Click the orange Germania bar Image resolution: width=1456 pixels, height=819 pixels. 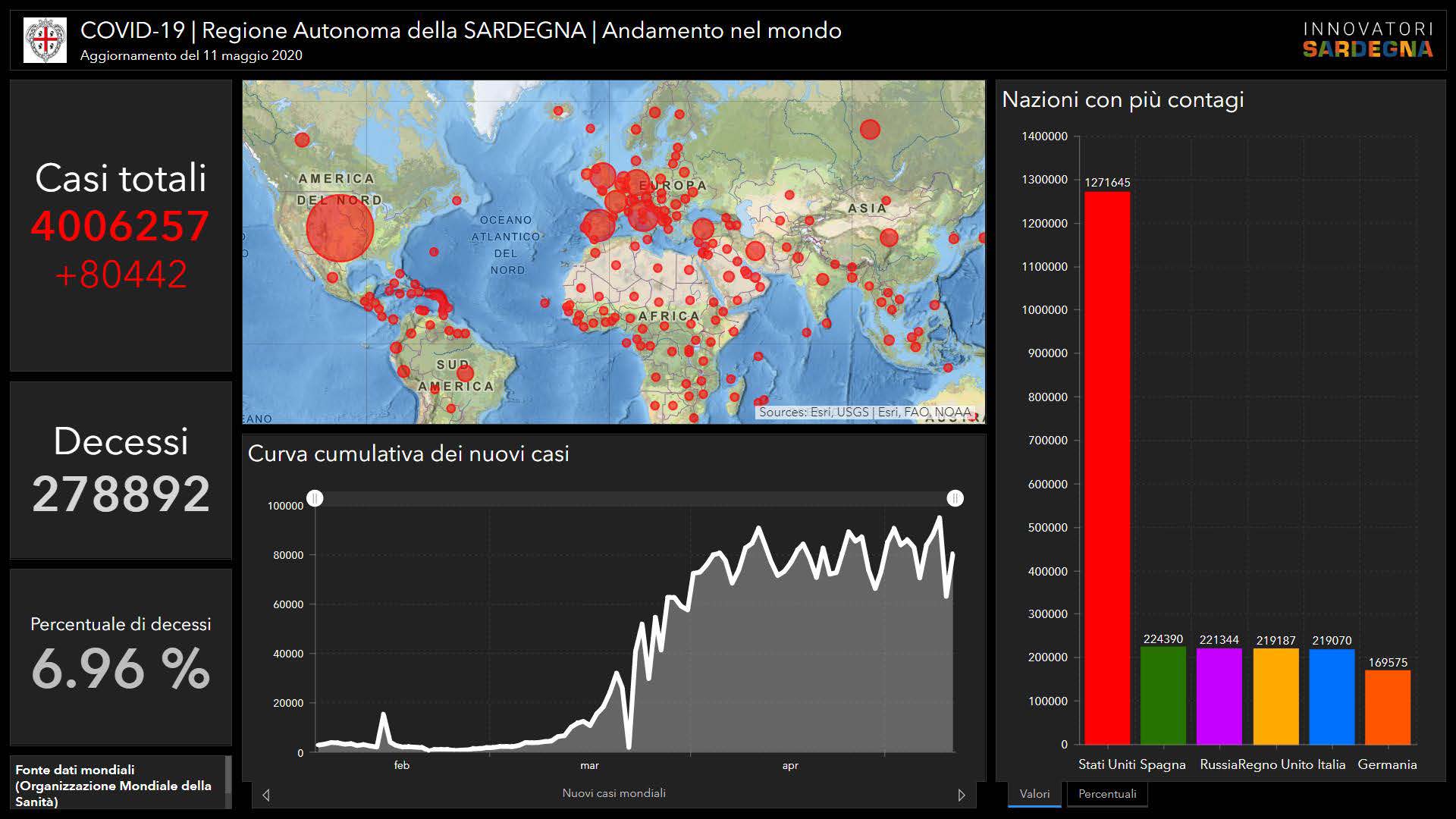tap(1387, 707)
